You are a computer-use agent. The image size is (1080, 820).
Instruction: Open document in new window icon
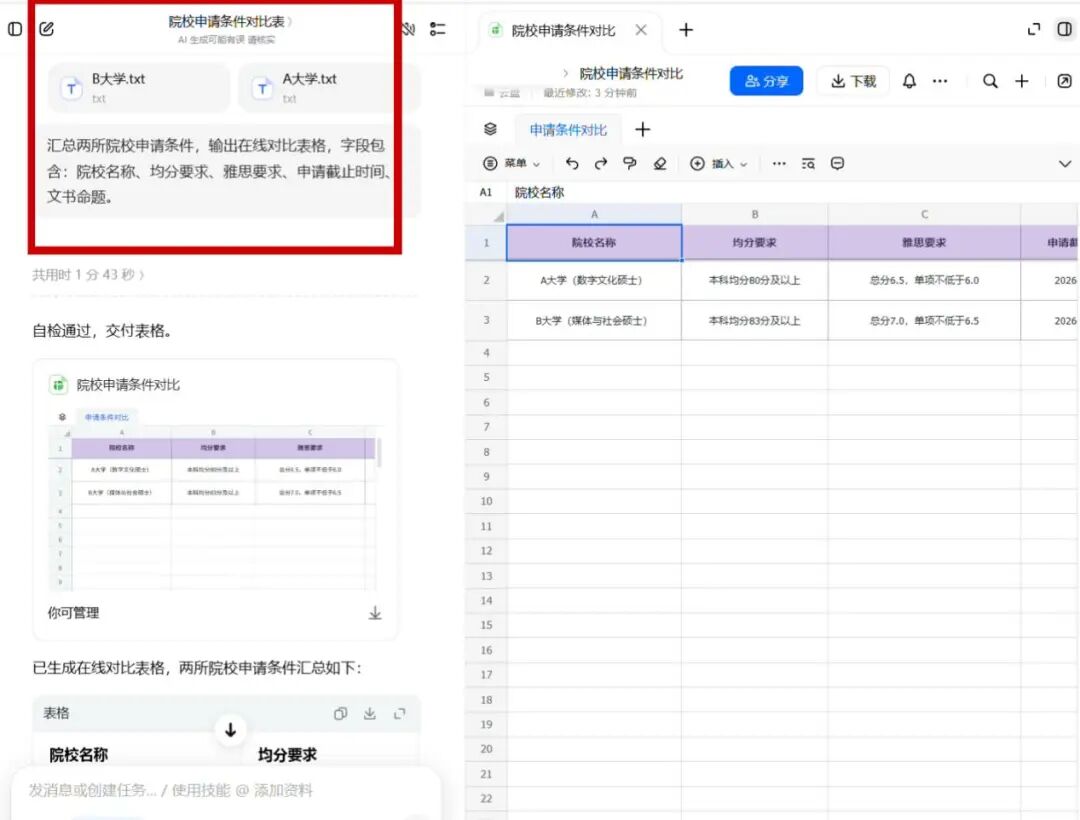pyautogui.click(x=1064, y=81)
